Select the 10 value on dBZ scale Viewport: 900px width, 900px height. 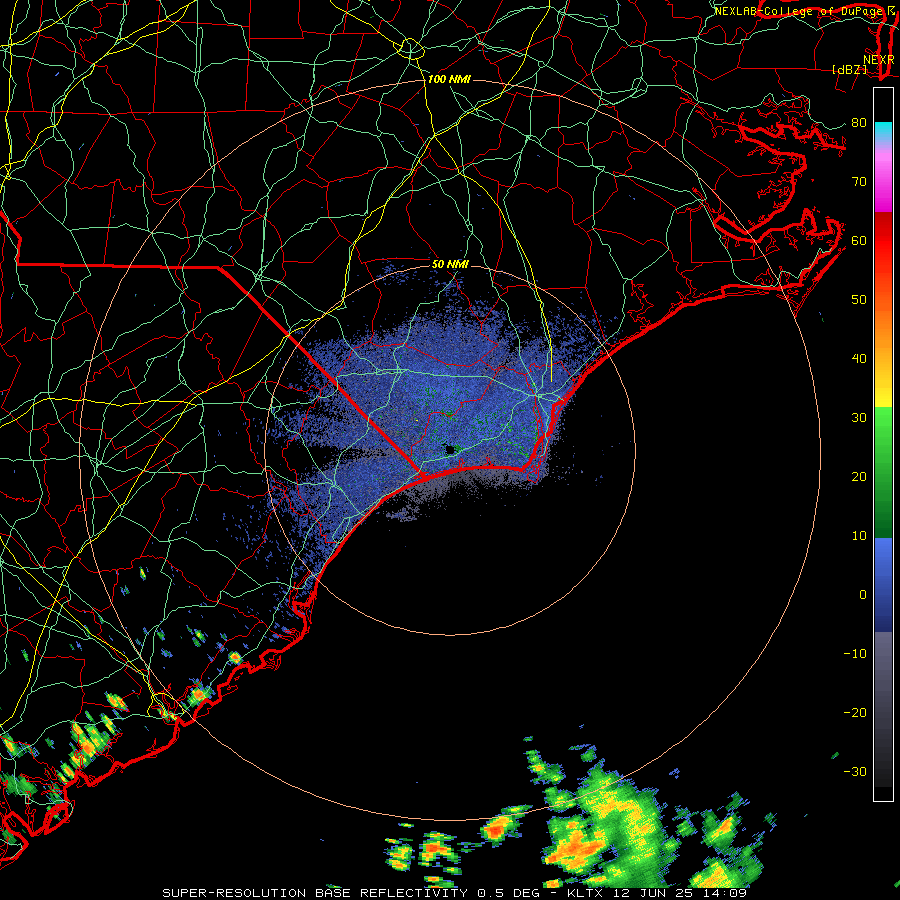coord(859,536)
